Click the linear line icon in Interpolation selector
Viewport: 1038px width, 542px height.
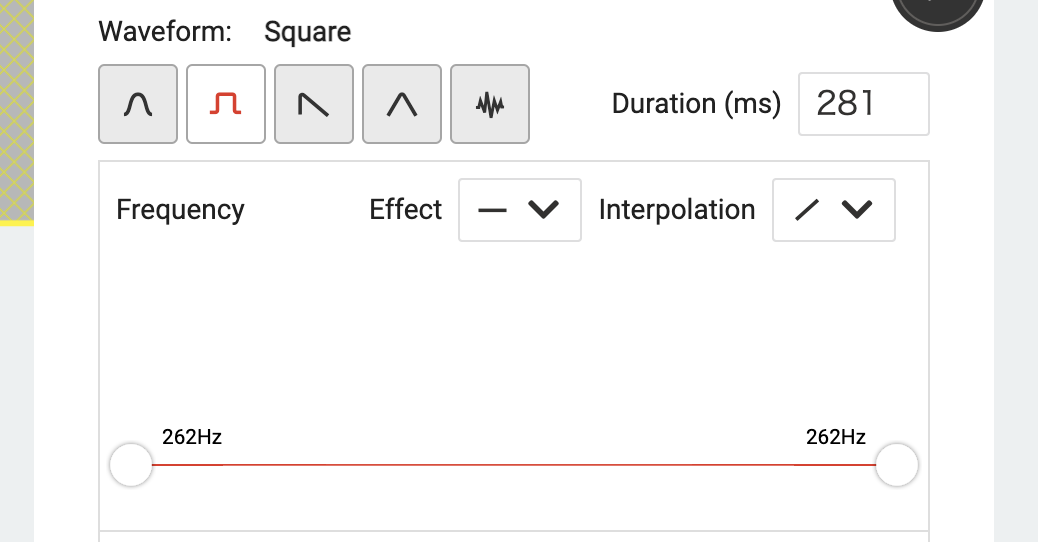(x=808, y=210)
